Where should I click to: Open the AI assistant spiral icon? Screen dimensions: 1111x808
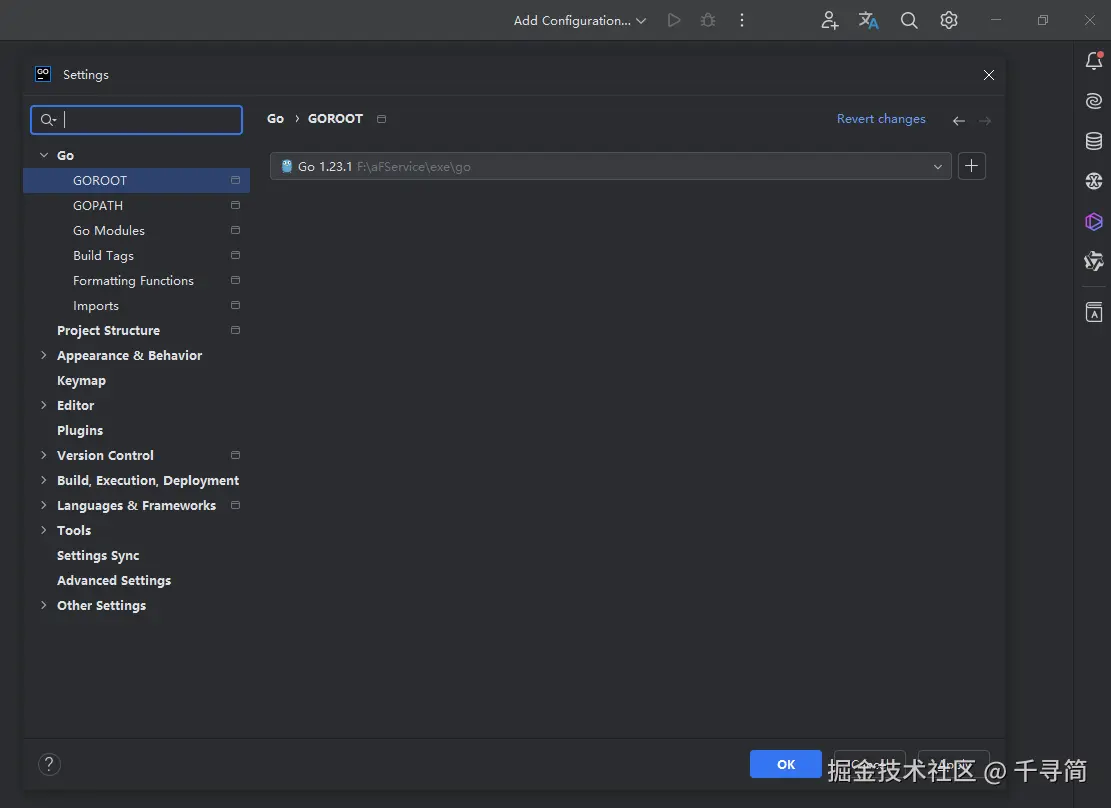point(1094,101)
